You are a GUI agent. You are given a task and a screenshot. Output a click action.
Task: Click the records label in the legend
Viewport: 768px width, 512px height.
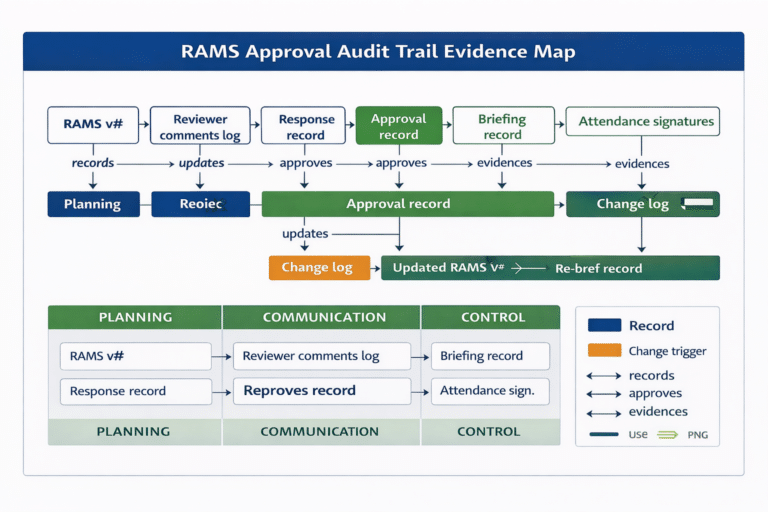651,376
